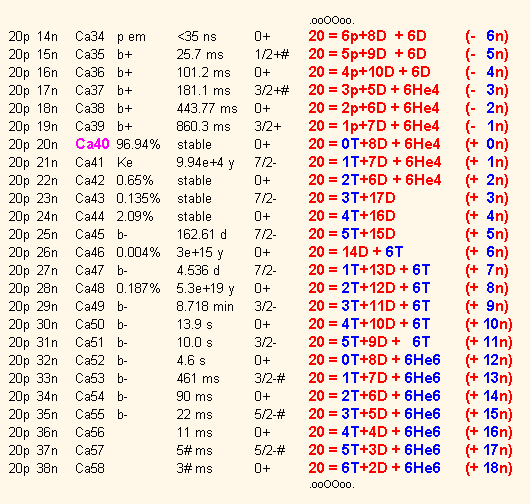Click the 20p 28n nucleon count
This screenshot has width=530, height=504.
point(33,289)
